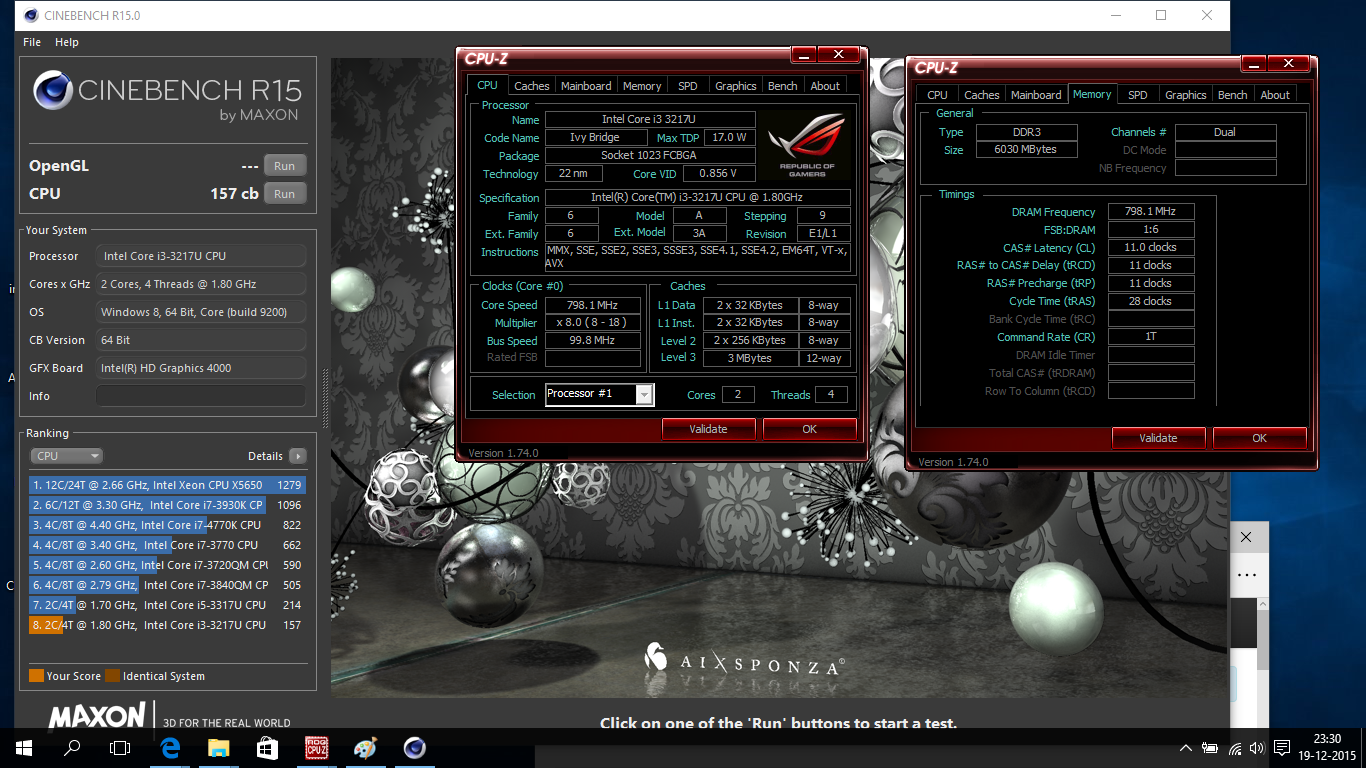Switch to Bench tab in left CPU-Z
1366x768 pixels.
click(x=783, y=86)
